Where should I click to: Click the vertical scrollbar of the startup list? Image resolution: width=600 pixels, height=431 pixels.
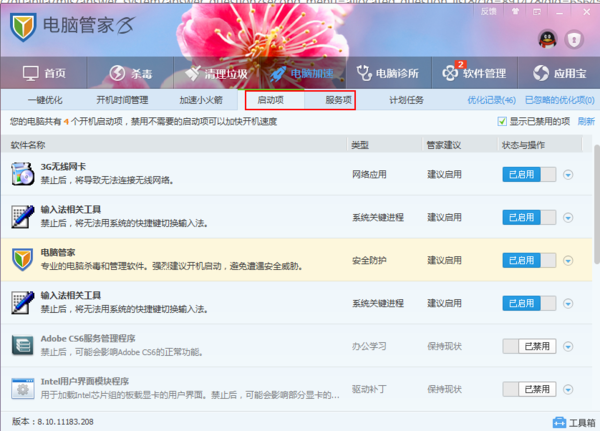coord(597,204)
